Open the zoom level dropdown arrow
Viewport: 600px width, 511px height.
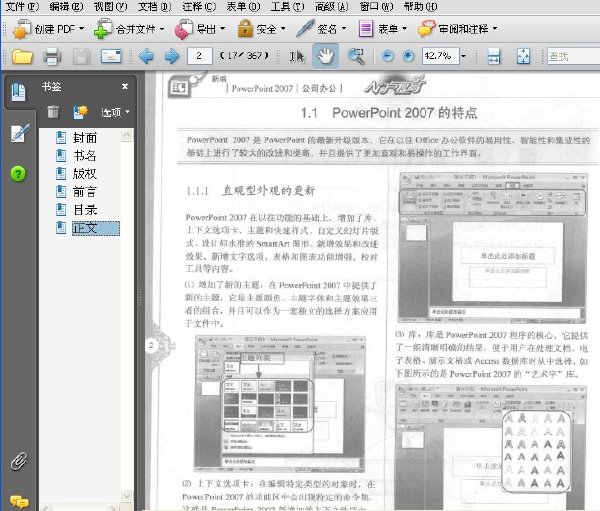pyautogui.click(x=463, y=56)
